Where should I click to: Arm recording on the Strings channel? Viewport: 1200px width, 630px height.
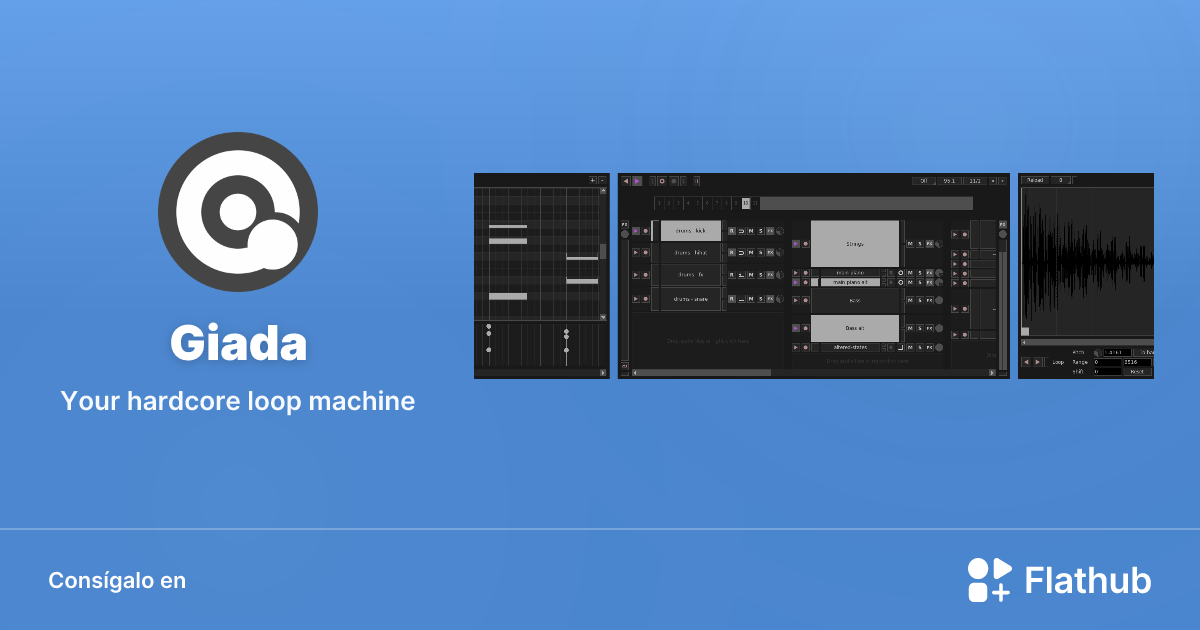(806, 244)
